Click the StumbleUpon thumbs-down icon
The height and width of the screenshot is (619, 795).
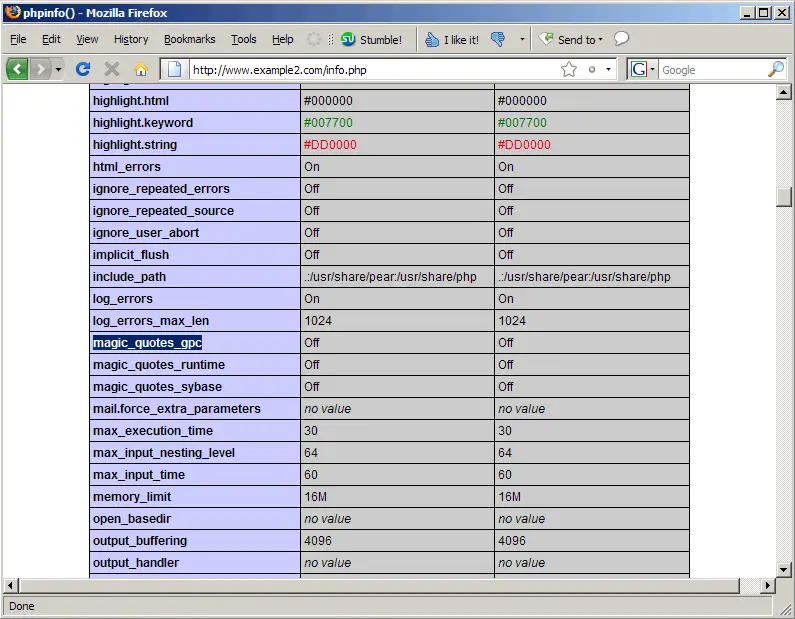[x=499, y=40]
